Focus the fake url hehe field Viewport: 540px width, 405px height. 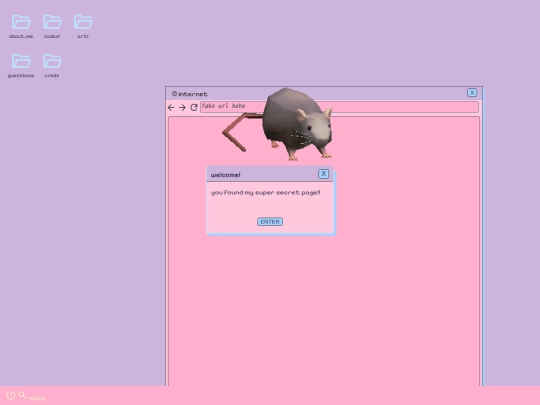(339, 106)
